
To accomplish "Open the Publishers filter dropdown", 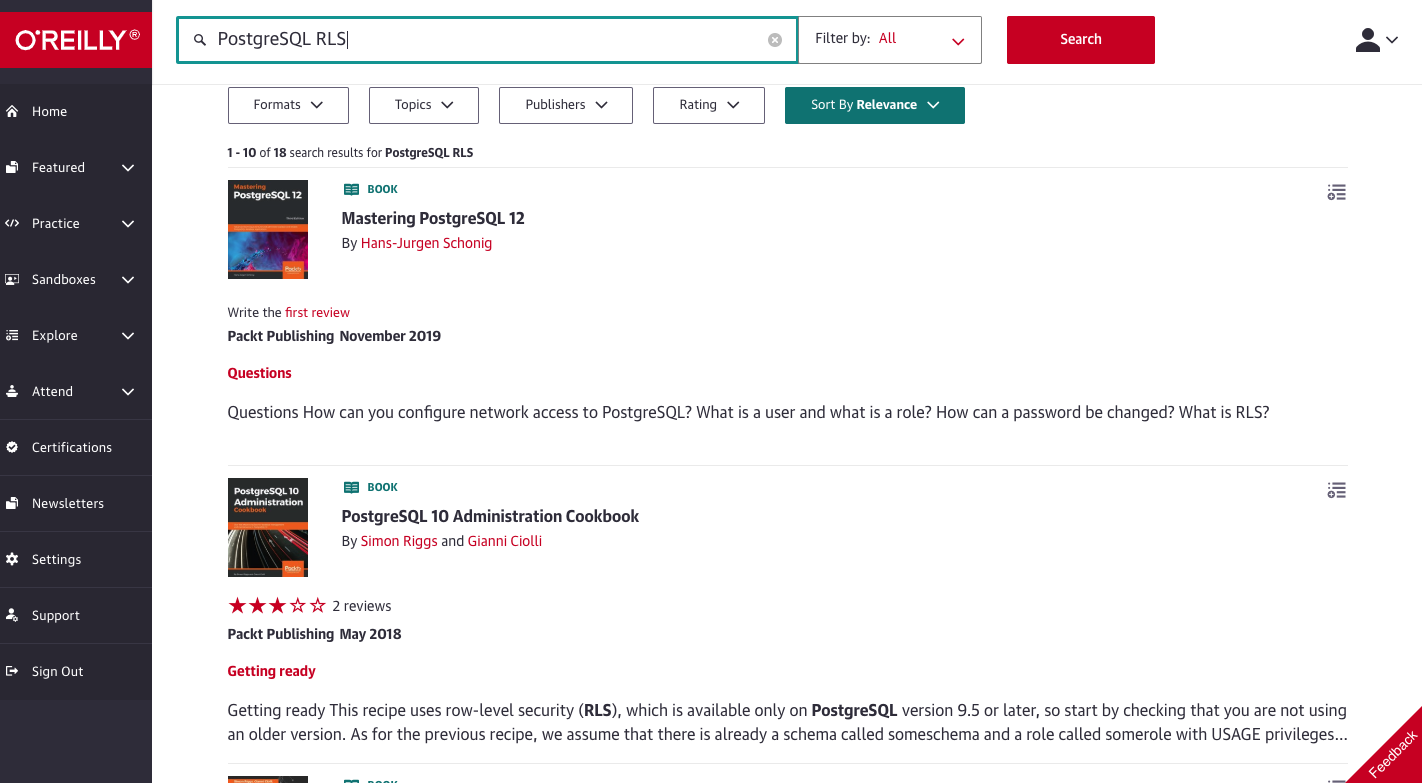I will click(566, 105).
